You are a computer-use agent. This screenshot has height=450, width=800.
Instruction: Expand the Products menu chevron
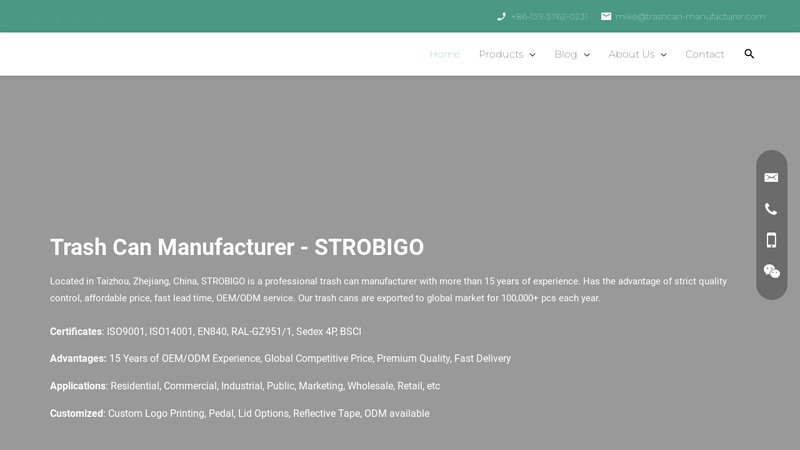532,55
